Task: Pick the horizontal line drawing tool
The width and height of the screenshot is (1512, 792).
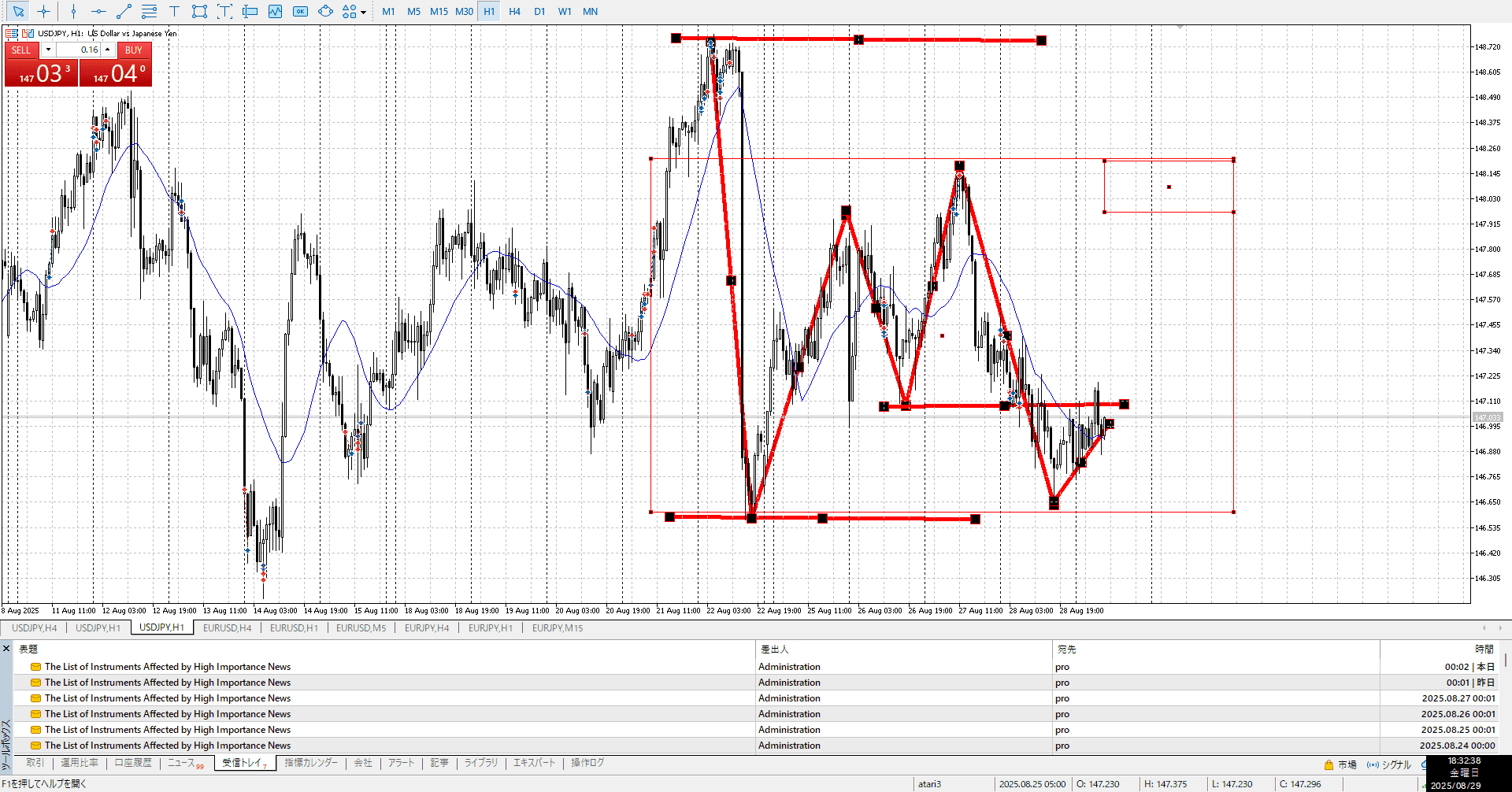Action: click(x=98, y=11)
